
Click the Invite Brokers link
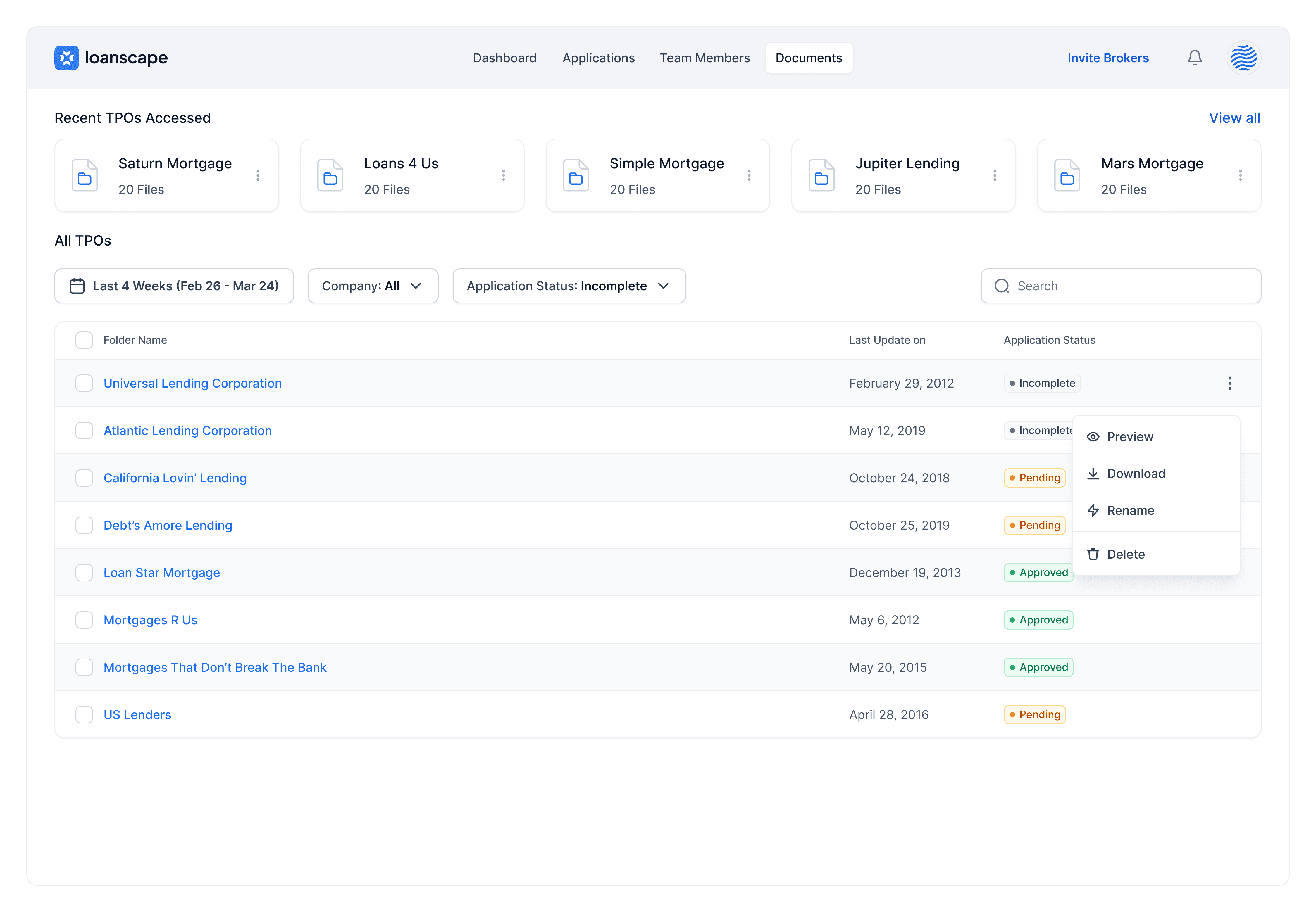tap(1107, 58)
